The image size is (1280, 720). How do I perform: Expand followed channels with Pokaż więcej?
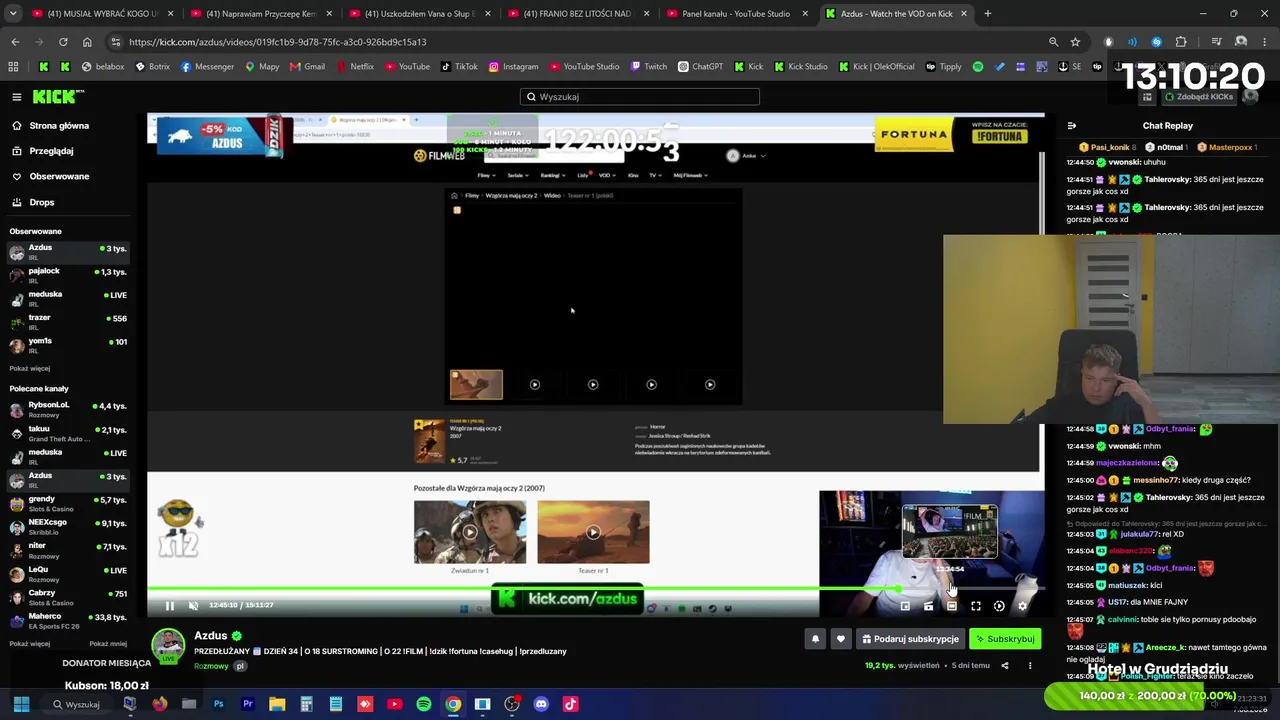coord(29,368)
